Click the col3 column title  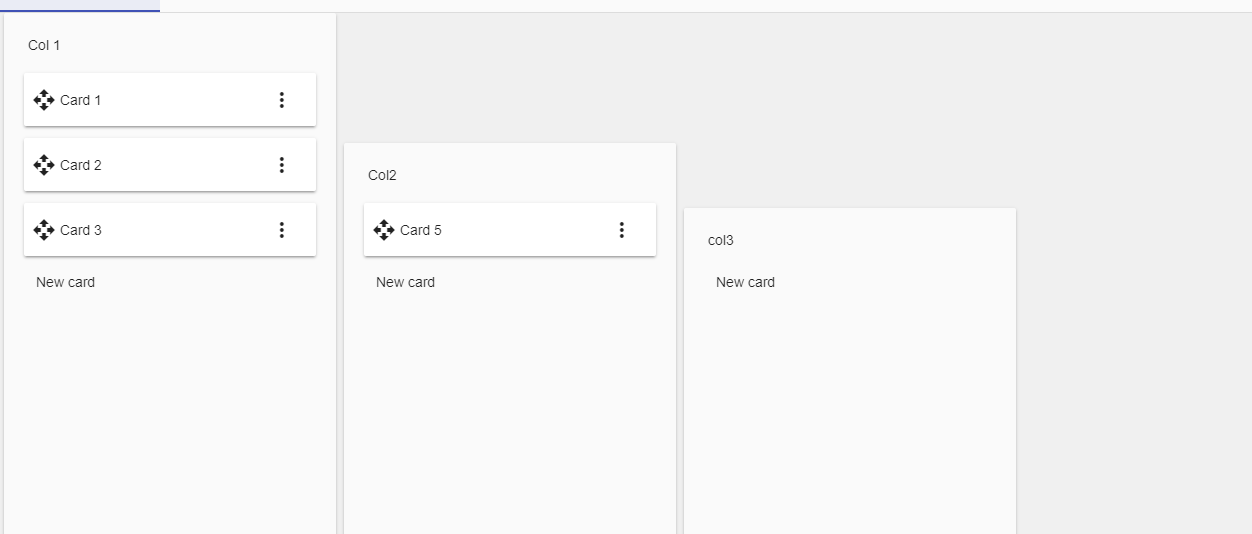pos(721,240)
